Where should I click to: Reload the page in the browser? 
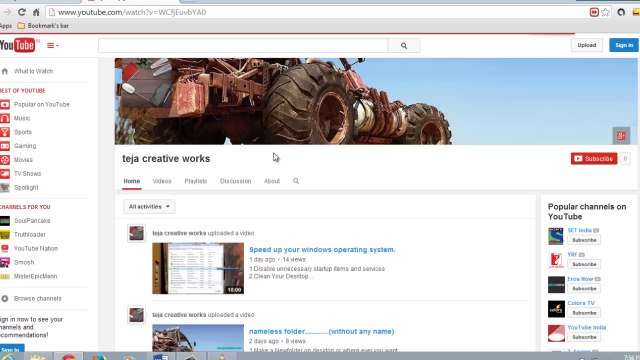pyautogui.click(x=22, y=12)
